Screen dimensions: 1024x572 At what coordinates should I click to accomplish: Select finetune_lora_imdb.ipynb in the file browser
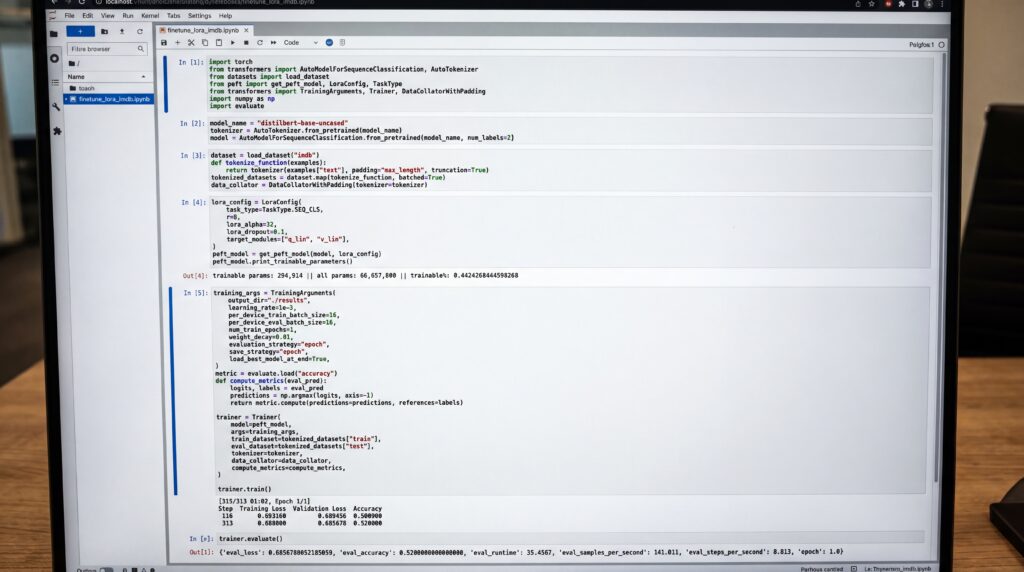click(108, 99)
